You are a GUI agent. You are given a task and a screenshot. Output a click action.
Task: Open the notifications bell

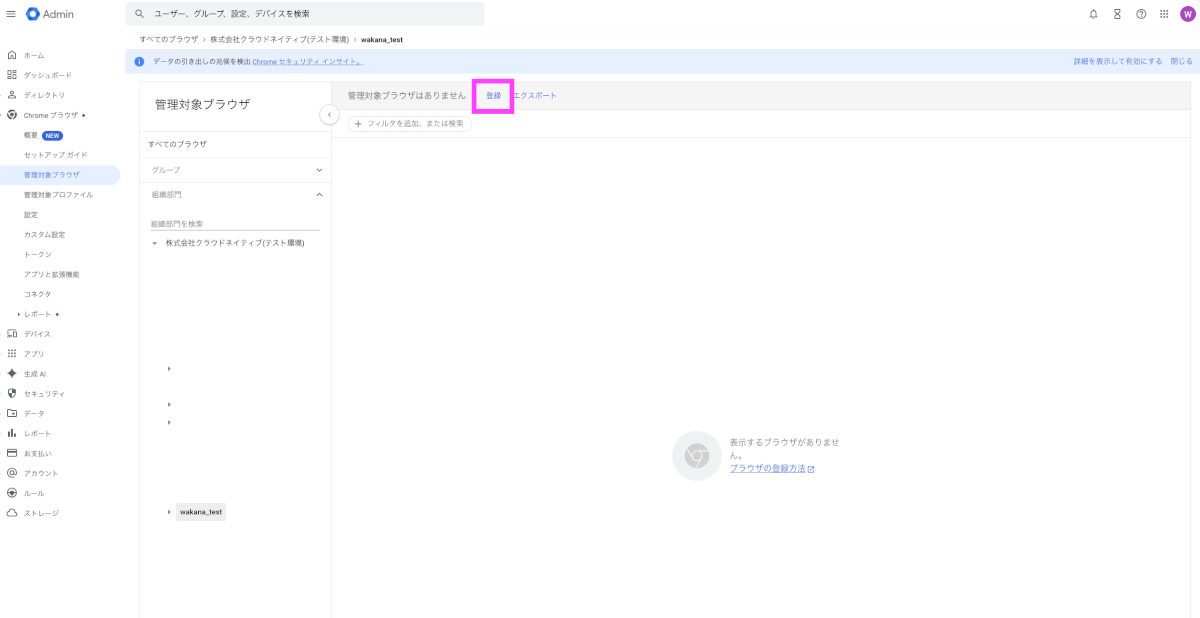pos(1093,14)
